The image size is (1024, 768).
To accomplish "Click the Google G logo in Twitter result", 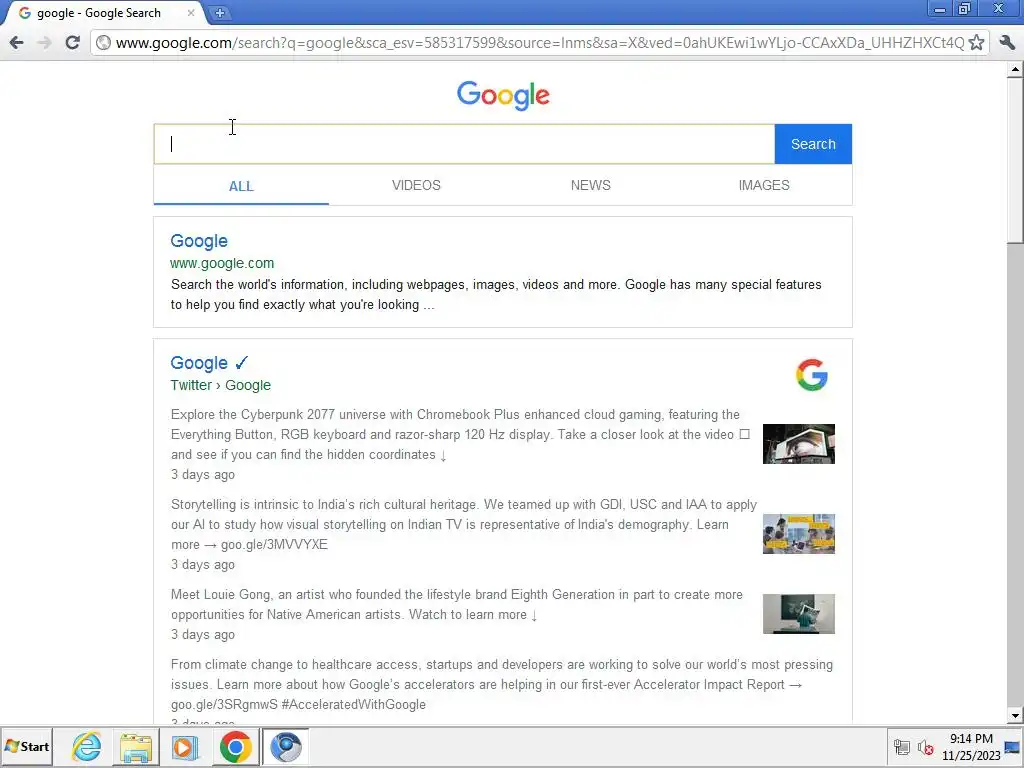I will pos(812,375).
